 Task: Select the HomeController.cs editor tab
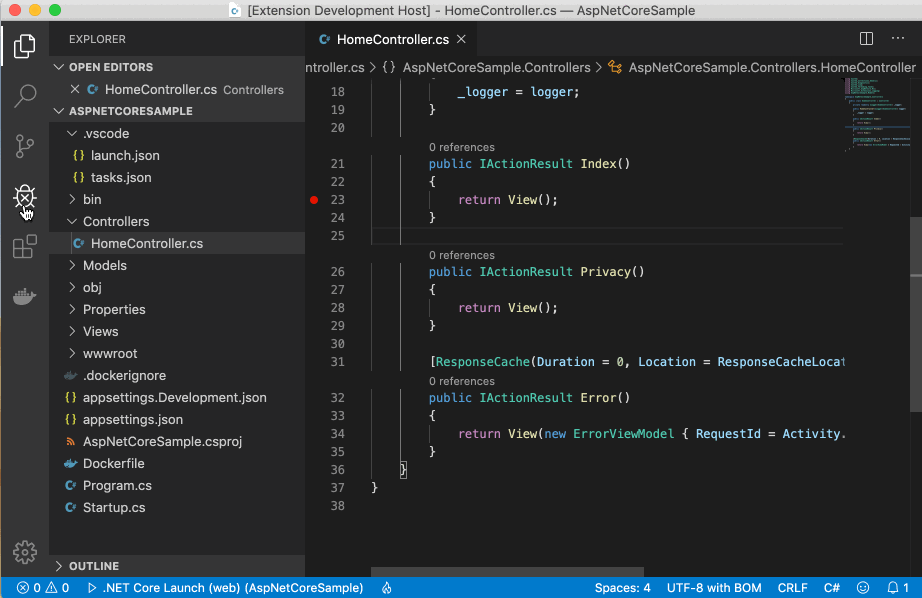click(x=392, y=39)
